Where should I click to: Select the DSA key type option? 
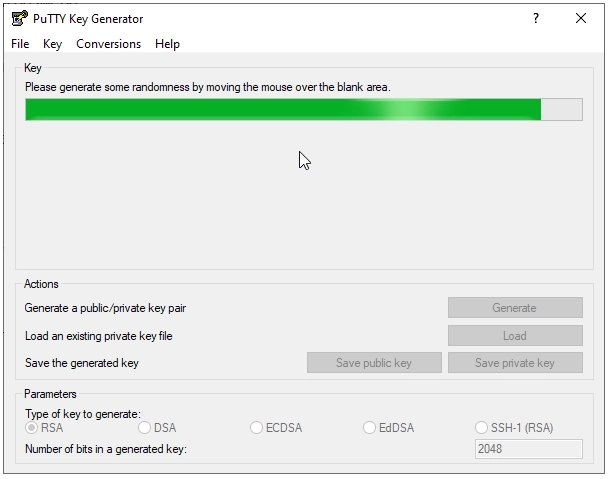[145, 428]
